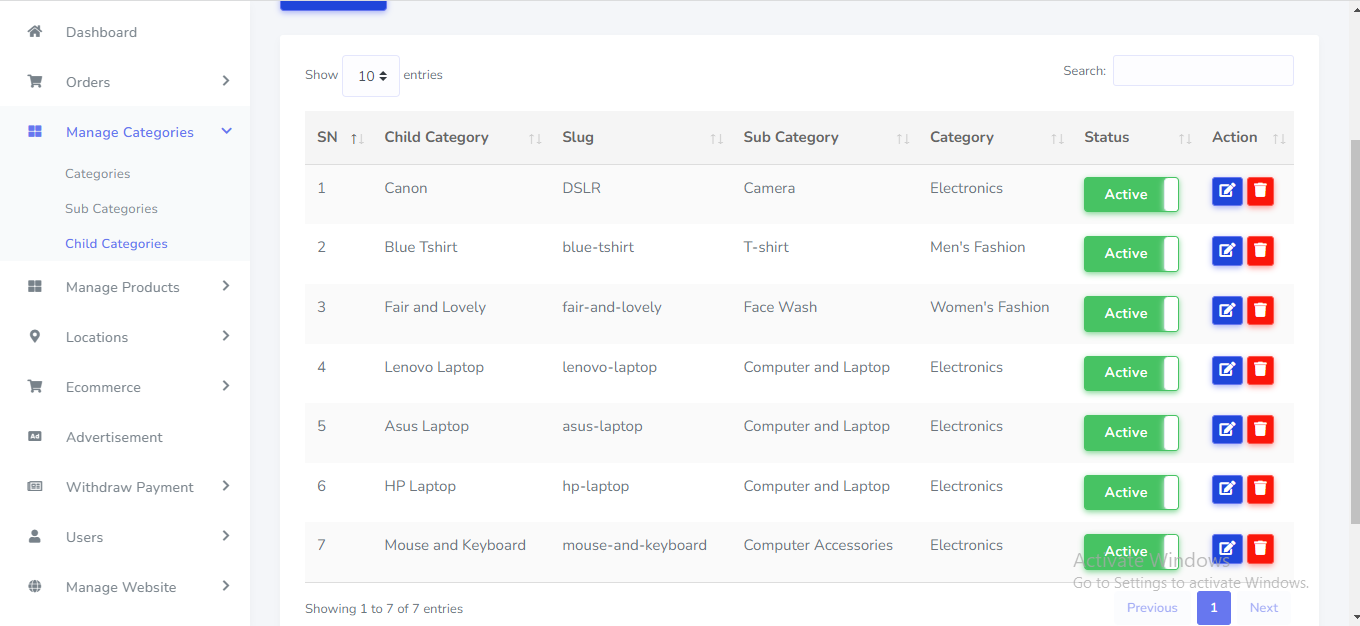Image resolution: width=1360 pixels, height=626 pixels.
Task: Delete the HP Laptop entry
Action: point(1260,489)
